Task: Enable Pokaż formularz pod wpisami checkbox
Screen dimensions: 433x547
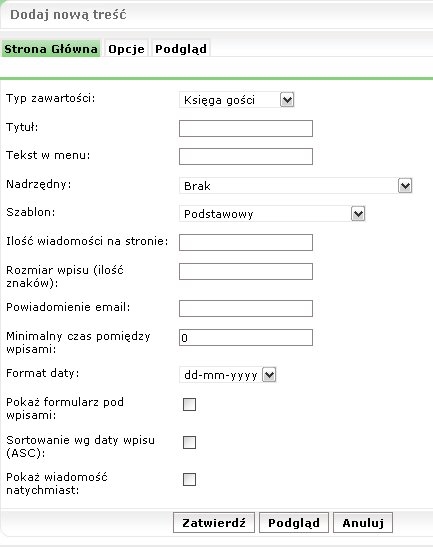Action: [189, 404]
